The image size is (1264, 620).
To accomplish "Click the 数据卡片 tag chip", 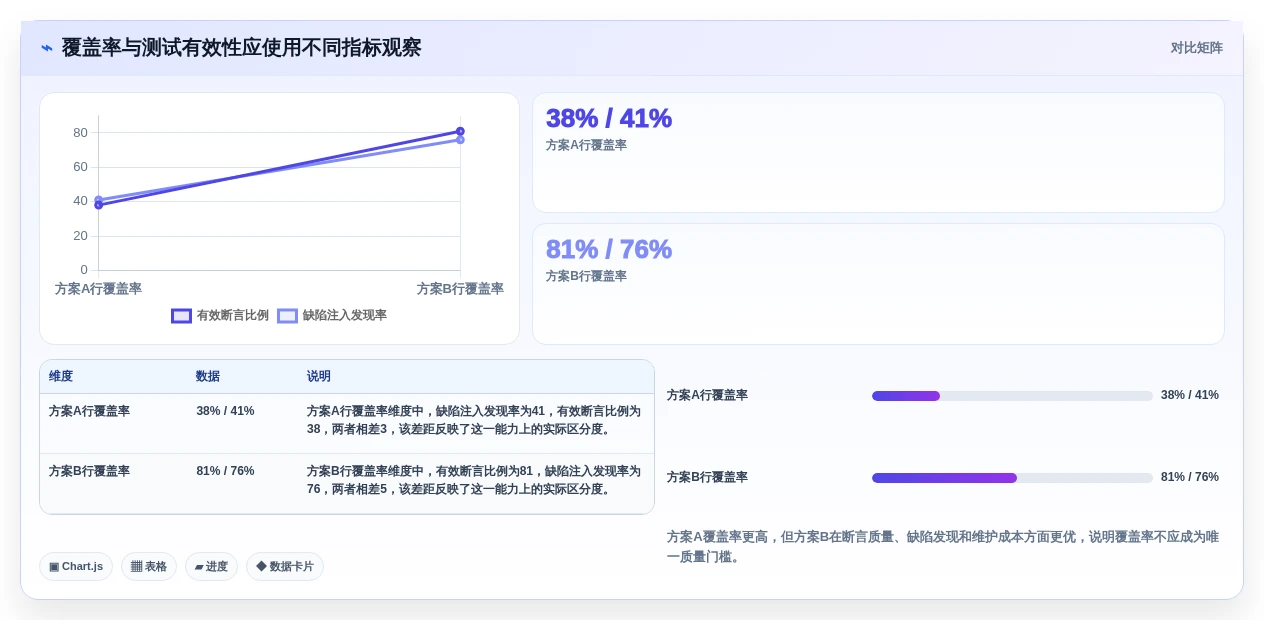I will coord(285,567).
